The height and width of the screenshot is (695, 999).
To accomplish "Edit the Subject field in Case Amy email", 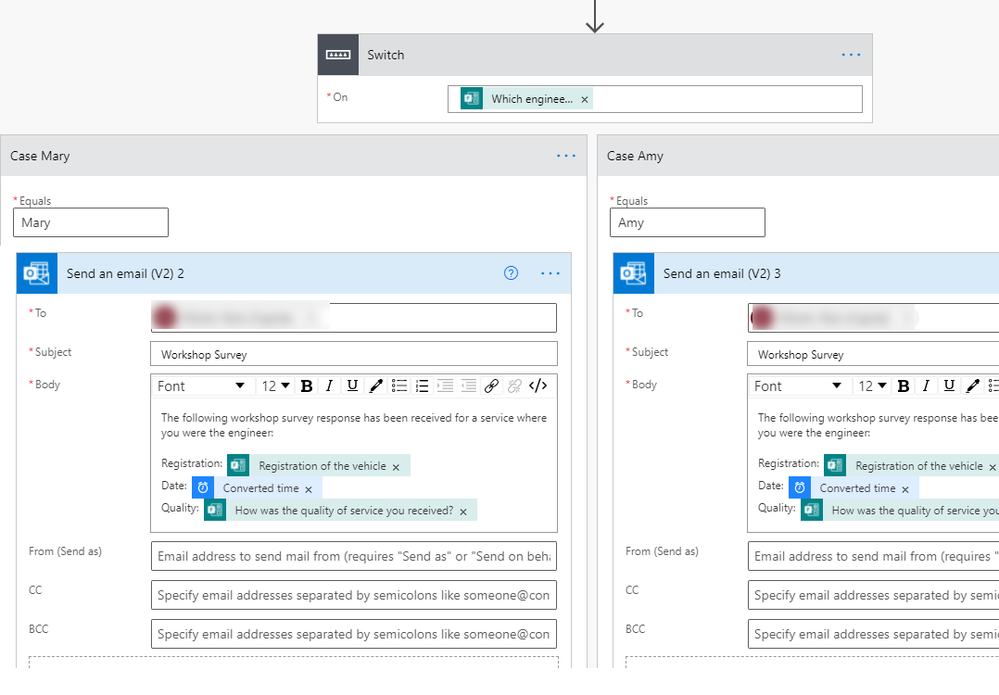I will tap(873, 354).
